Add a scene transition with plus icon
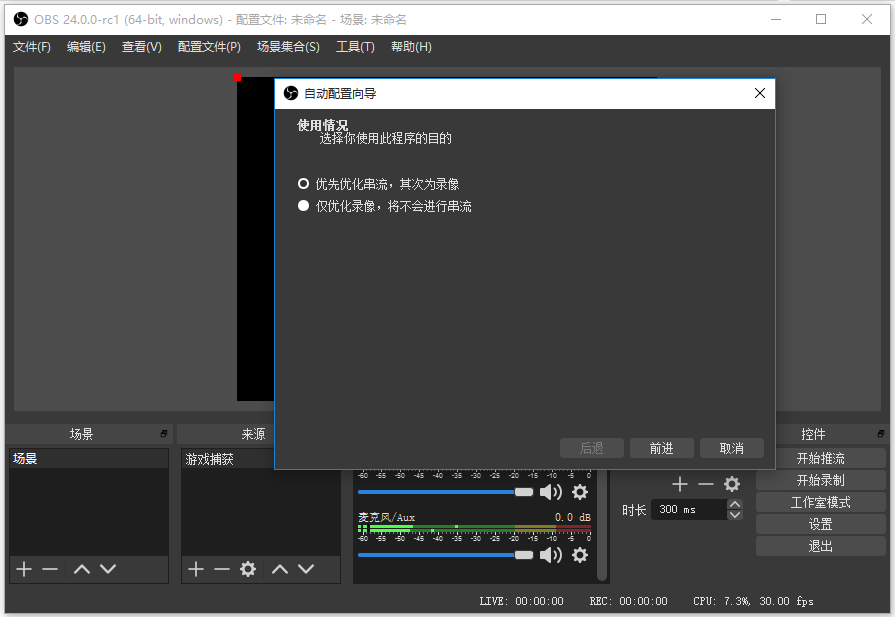 click(x=679, y=483)
